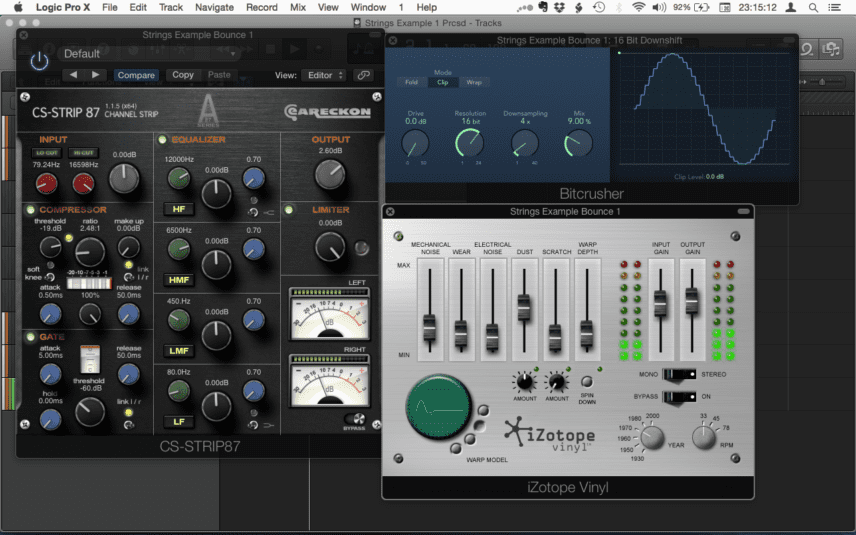Click the Spin Down button in Vinyl
The width and height of the screenshot is (856, 535).
(586, 381)
